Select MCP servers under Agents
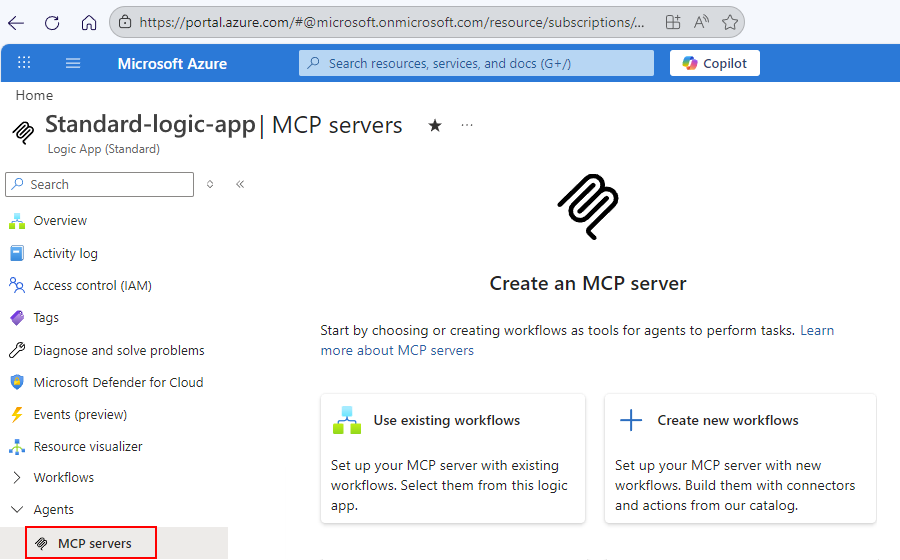Image resolution: width=900 pixels, height=560 pixels. (95, 543)
